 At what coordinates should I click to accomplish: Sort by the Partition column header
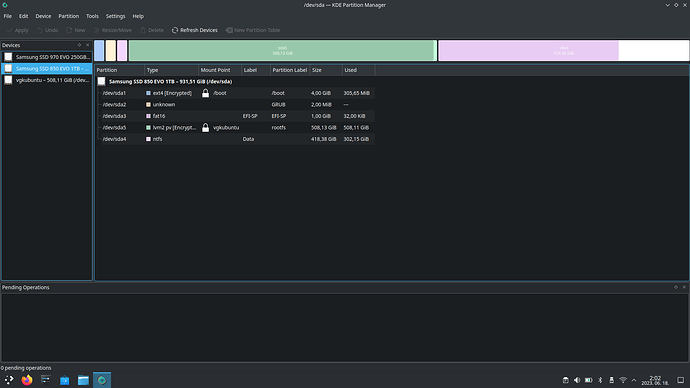click(x=120, y=70)
